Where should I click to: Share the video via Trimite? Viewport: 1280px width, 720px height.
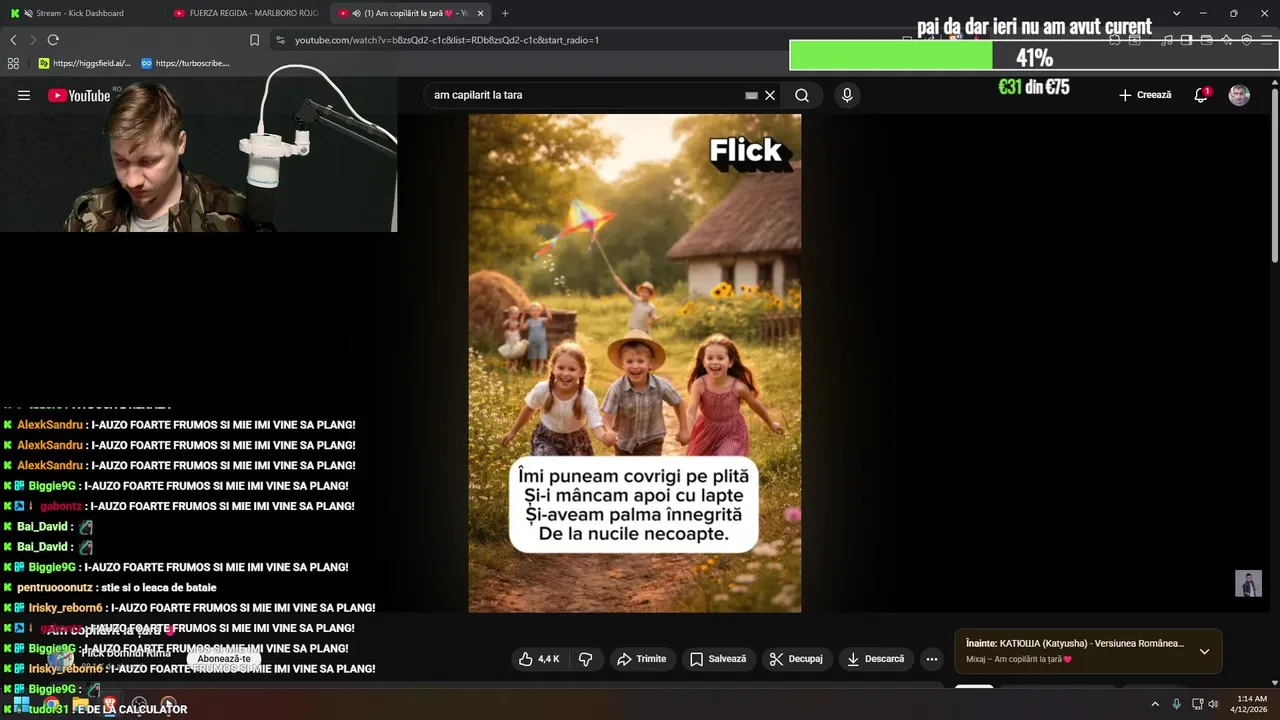642,659
